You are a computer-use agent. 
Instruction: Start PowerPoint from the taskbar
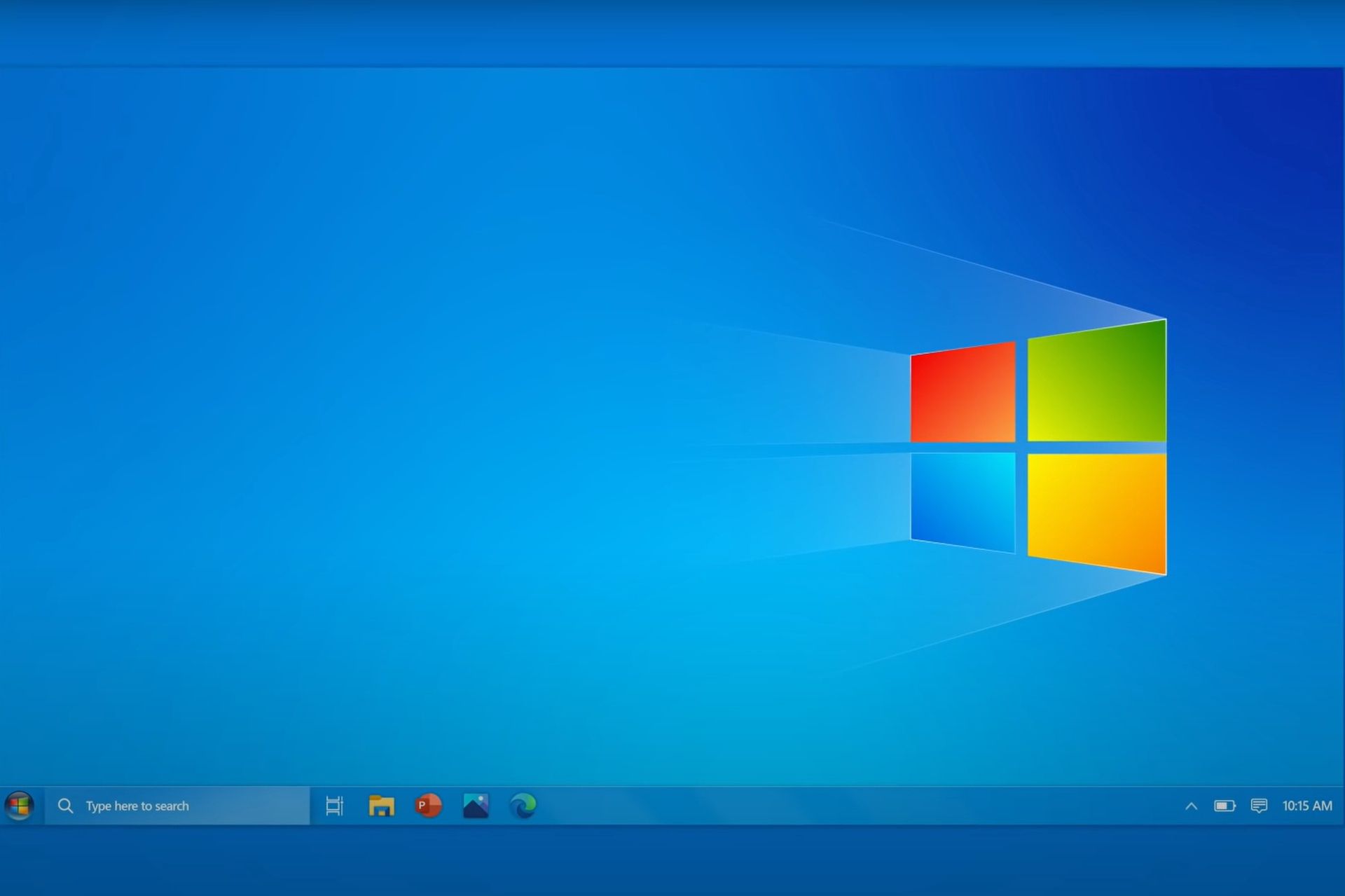[427, 806]
